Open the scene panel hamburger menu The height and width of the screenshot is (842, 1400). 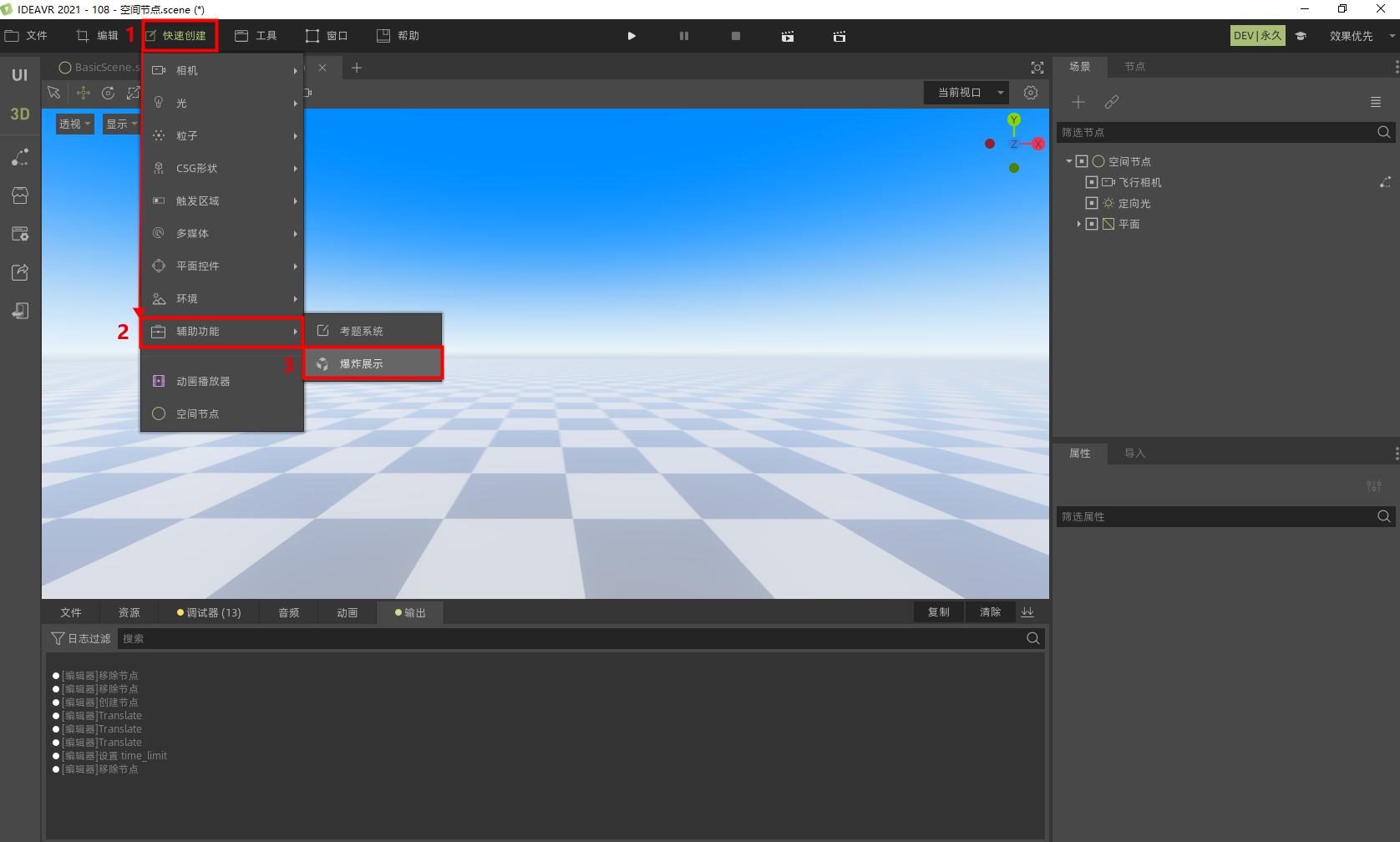[1376, 102]
